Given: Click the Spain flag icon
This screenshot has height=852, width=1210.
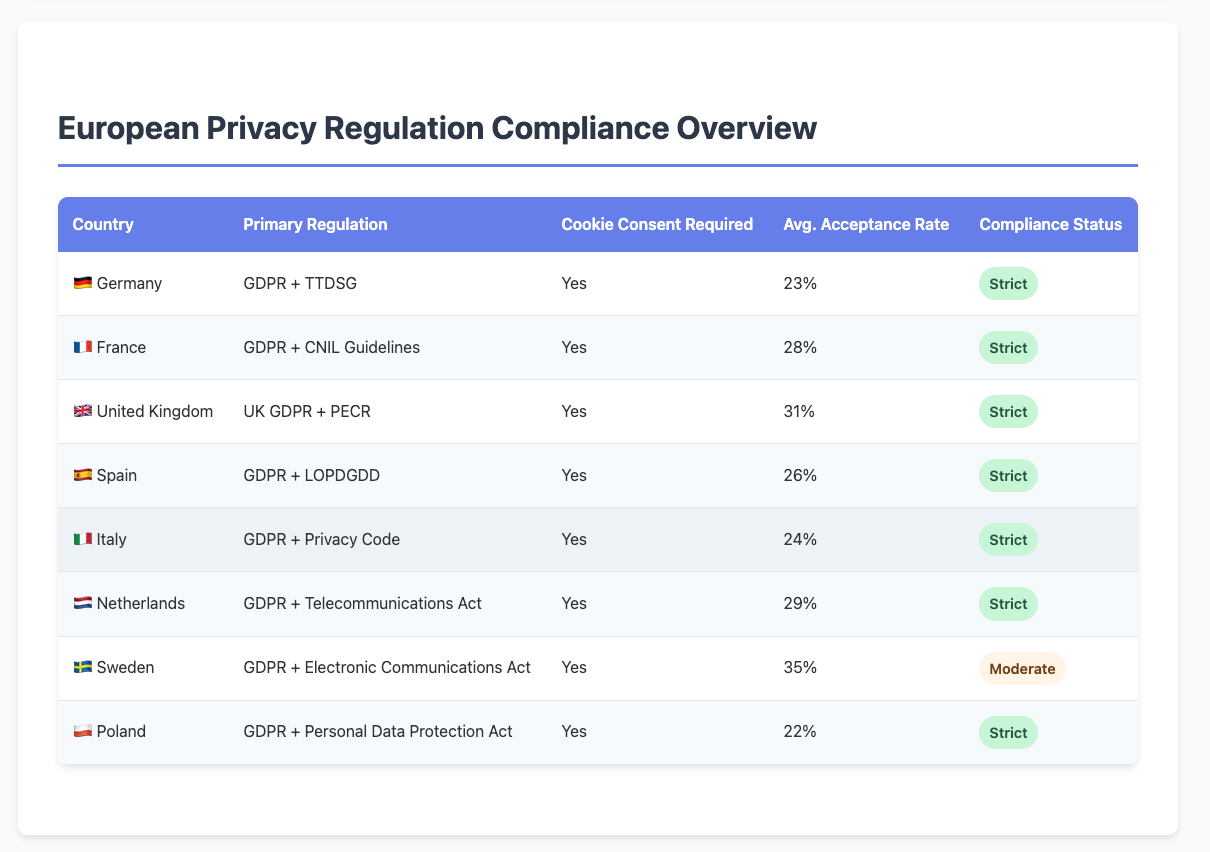Looking at the screenshot, I should click(83, 476).
